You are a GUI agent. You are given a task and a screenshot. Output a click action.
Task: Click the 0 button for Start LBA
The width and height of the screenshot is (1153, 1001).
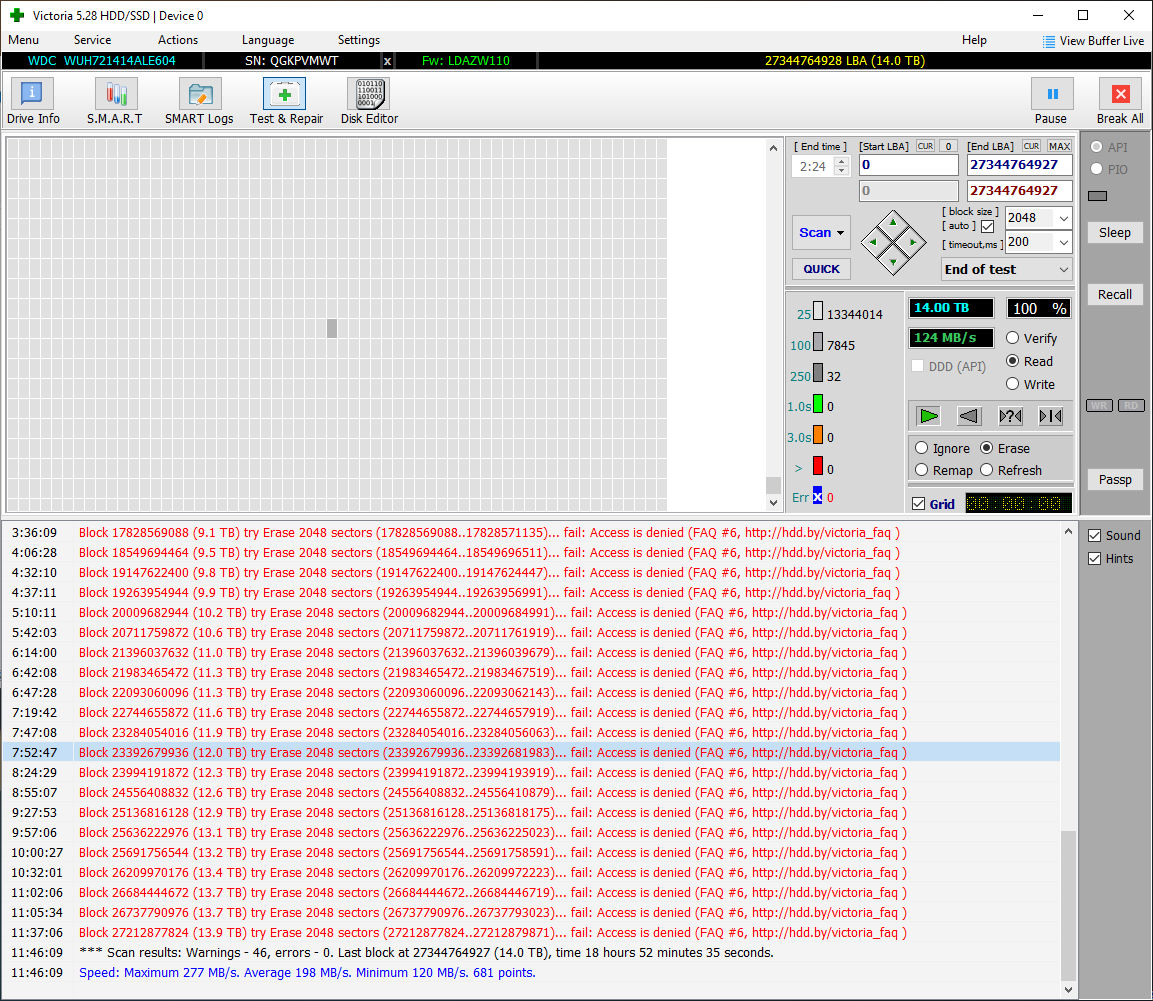[949, 146]
